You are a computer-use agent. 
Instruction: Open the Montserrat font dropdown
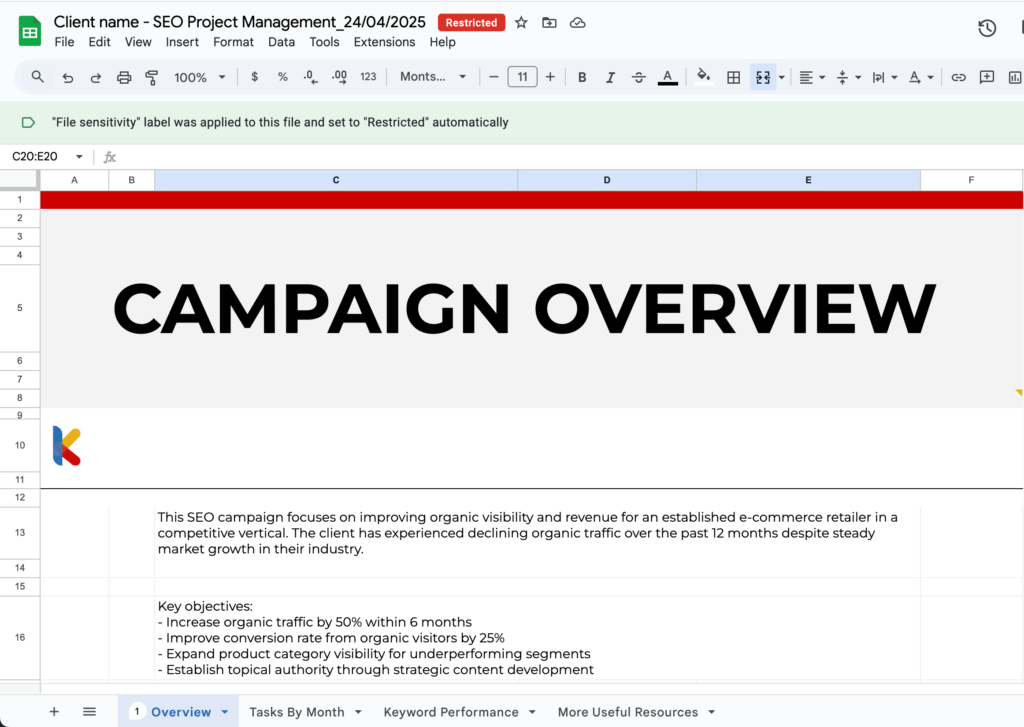[x=434, y=77]
